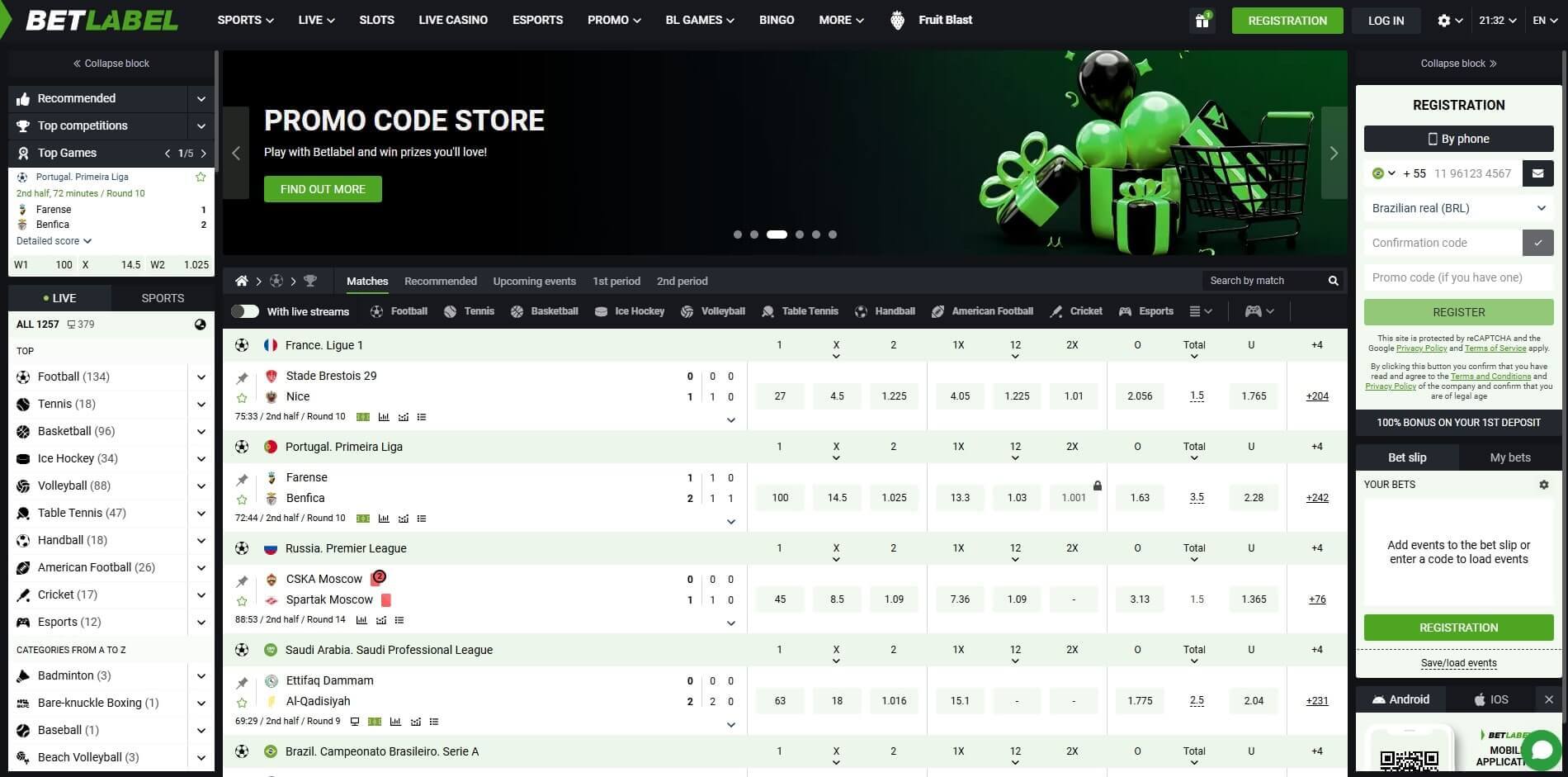The width and height of the screenshot is (1568, 777).
Task: Expand the Detailed score section
Action: [53, 240]
